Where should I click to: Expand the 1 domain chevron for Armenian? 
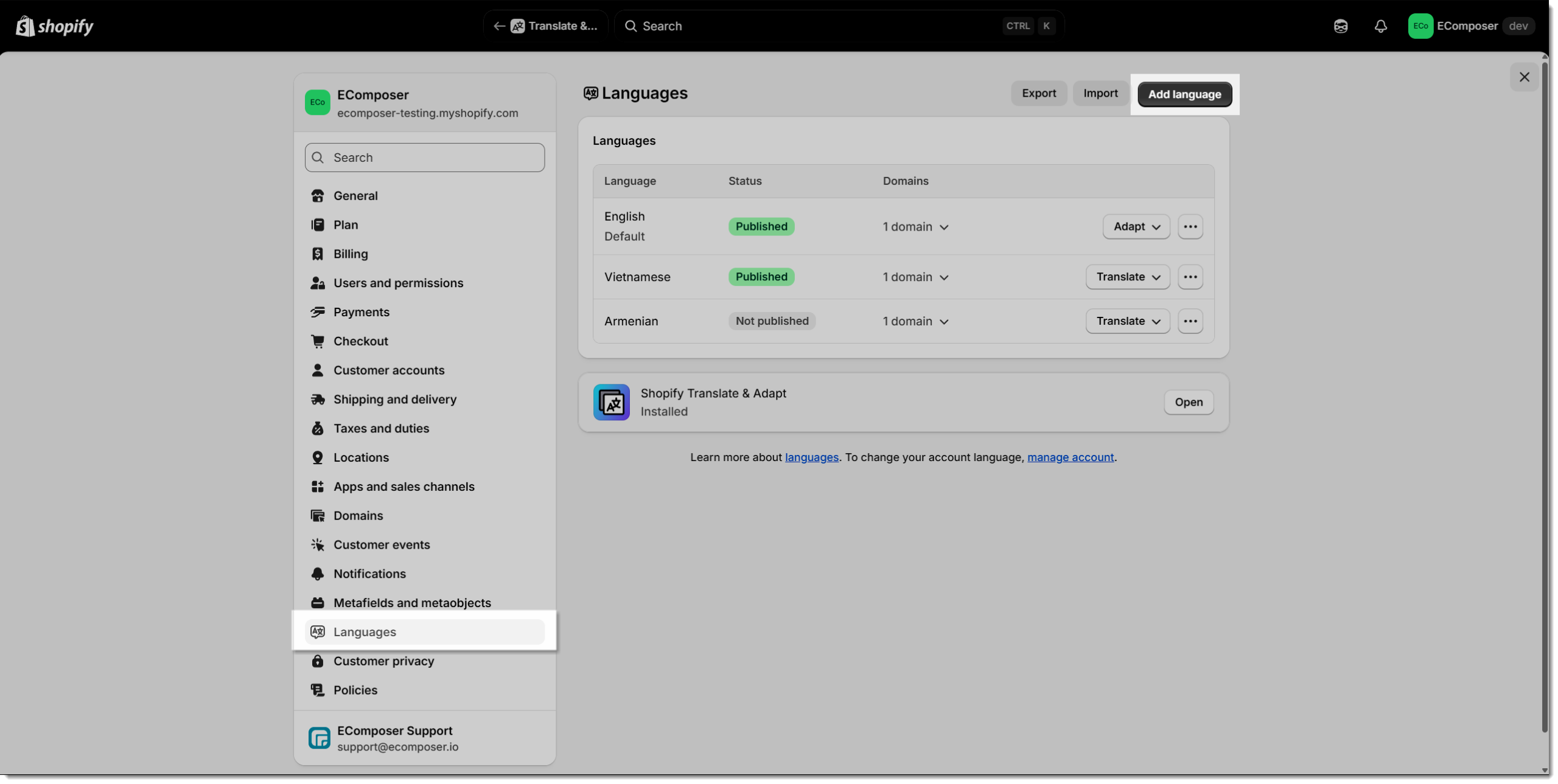coord(944,322)
